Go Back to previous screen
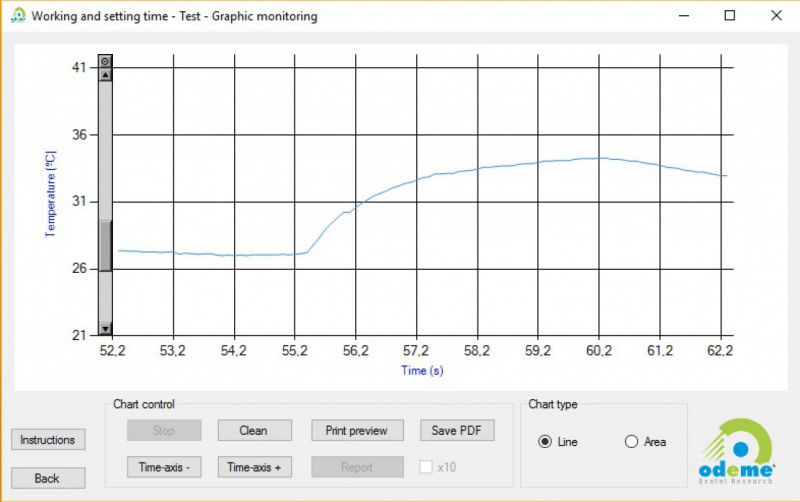Viewport: 800px width, 502px height. click(47, 478)
